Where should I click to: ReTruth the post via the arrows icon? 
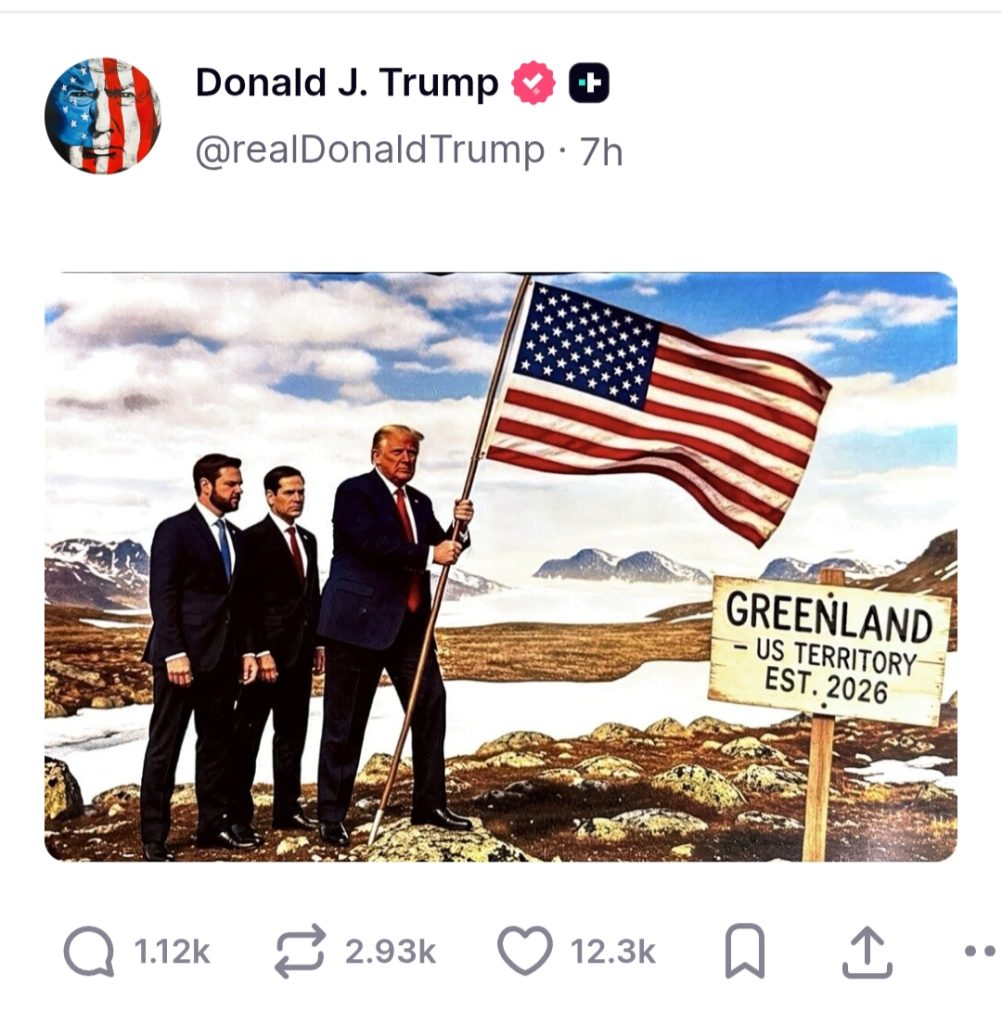300,951
